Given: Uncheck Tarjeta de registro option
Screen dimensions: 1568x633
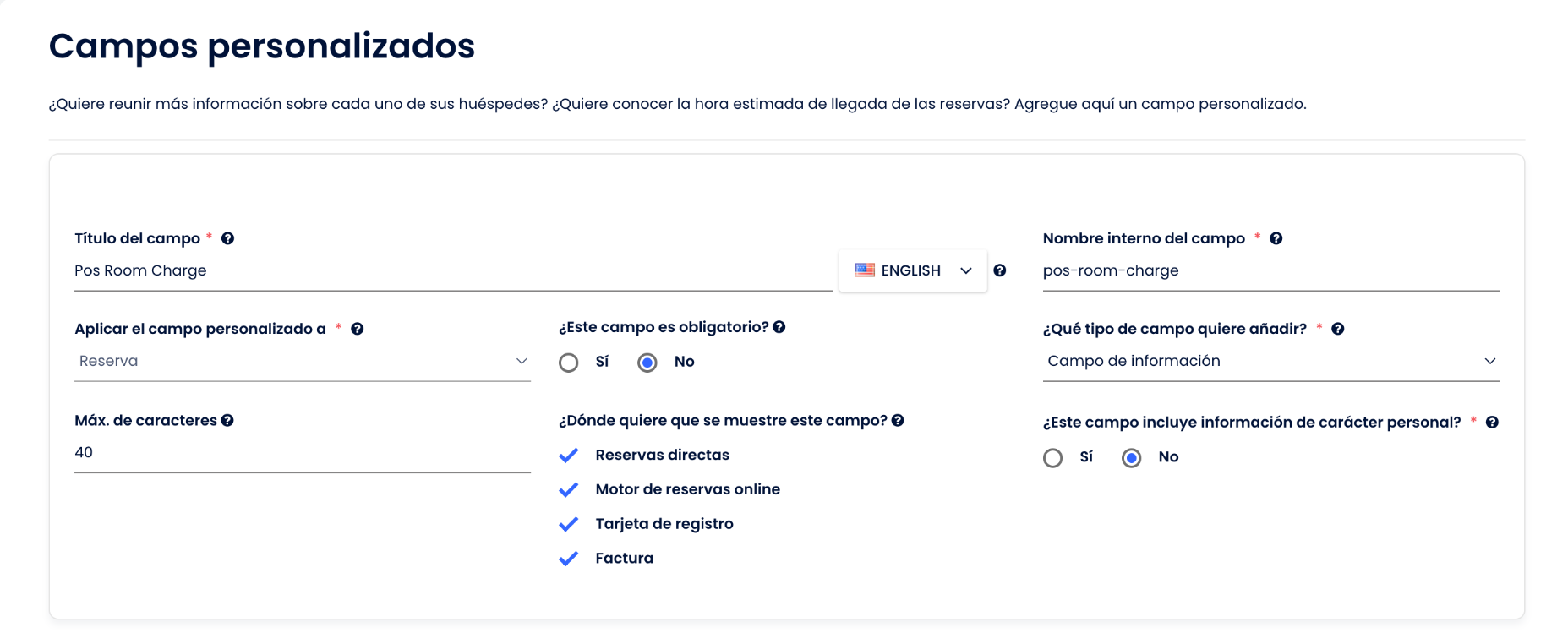Looking at the screenshot, I should pyautogui.click(x=569, y=525).
